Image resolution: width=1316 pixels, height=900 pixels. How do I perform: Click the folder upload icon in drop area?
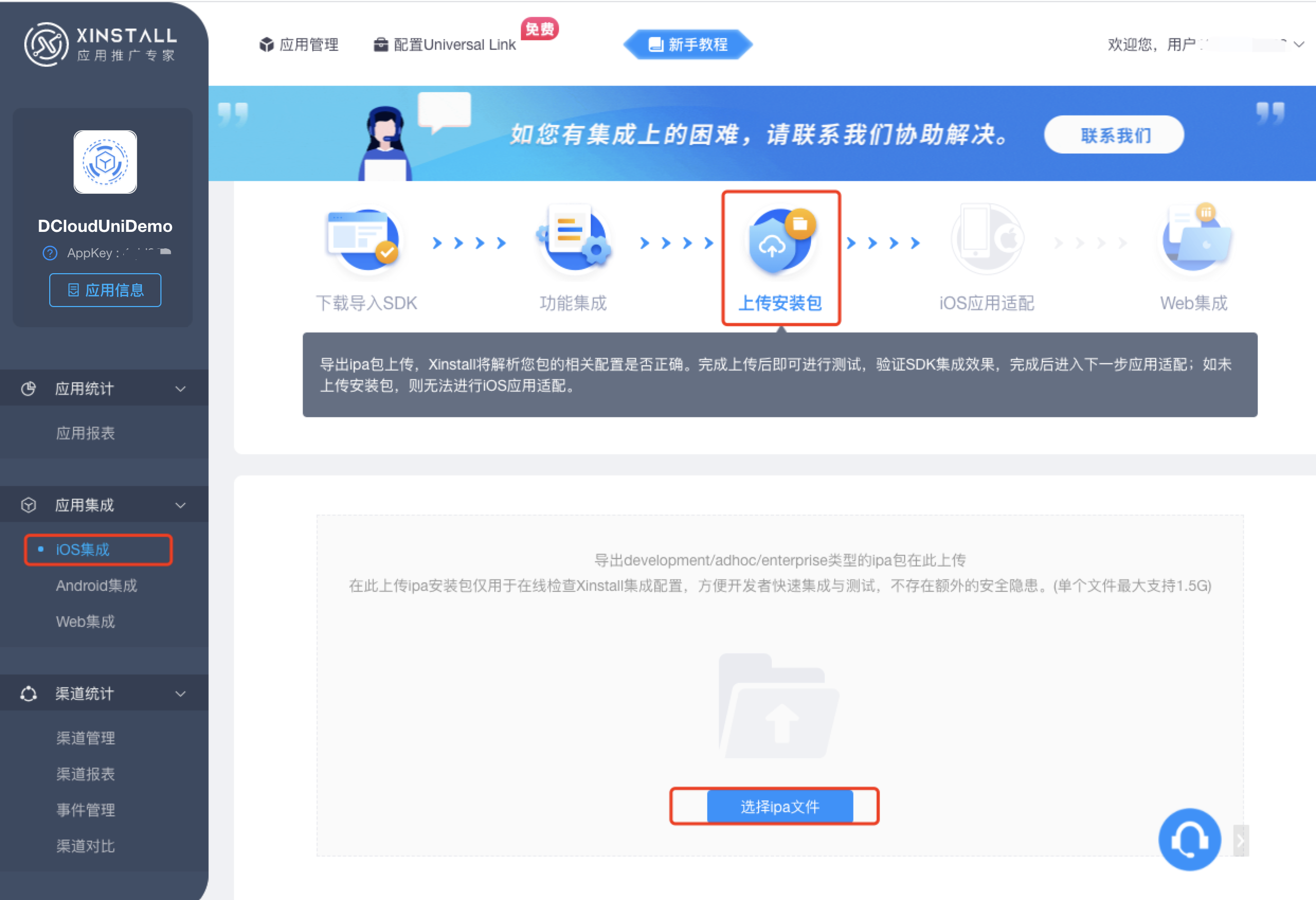(779, 706)
